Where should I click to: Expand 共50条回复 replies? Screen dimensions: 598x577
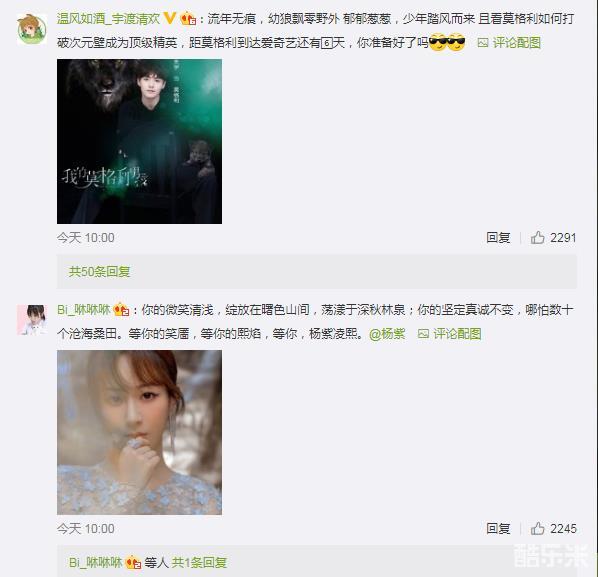pyautogui.click(x=100, y=272)
